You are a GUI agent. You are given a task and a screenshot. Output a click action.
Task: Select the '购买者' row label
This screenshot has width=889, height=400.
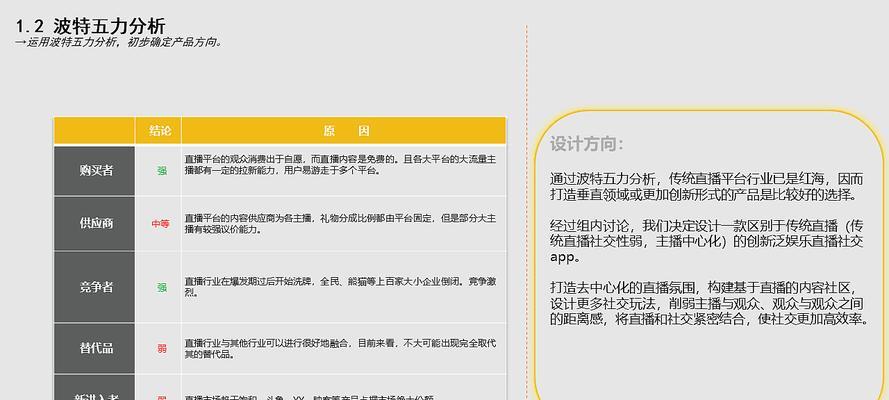click(x=96, y=170)
